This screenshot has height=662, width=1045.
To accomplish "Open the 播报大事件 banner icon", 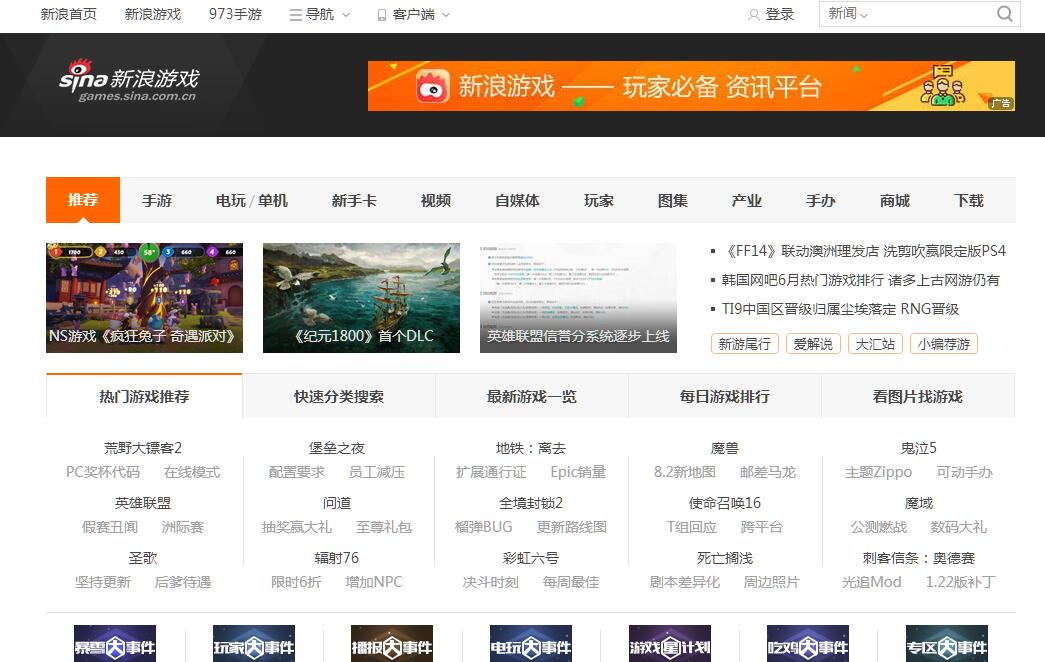I will click(x=392, y=645).
